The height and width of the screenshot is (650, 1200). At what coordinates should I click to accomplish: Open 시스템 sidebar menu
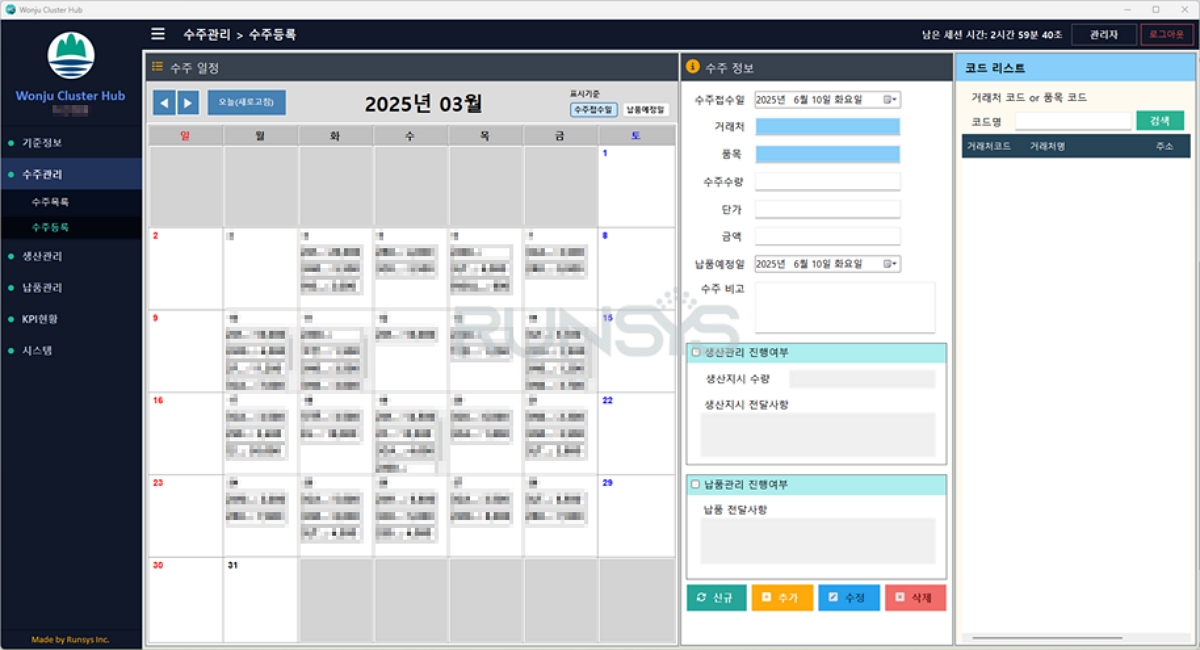pos(71,351)
